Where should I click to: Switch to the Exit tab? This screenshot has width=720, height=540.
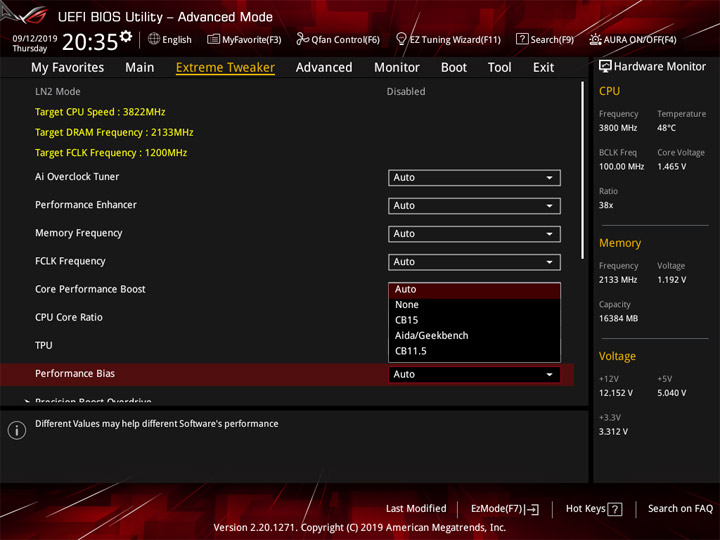click(x=543, y=68)
